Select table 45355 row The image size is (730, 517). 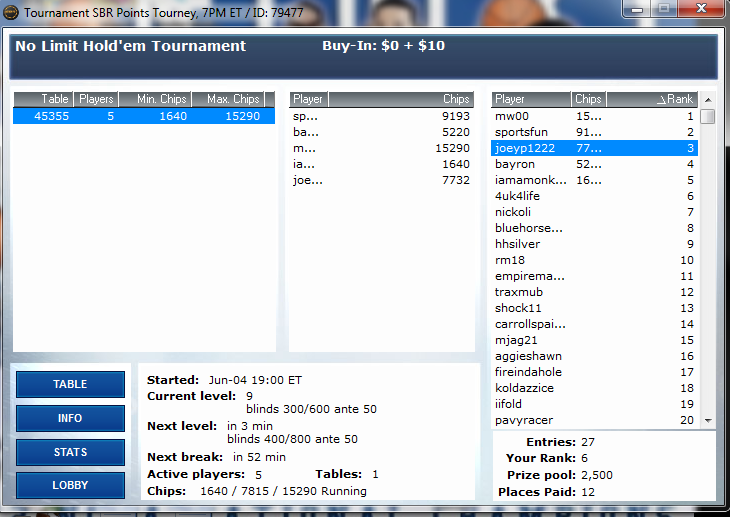(x=144, y=116)
